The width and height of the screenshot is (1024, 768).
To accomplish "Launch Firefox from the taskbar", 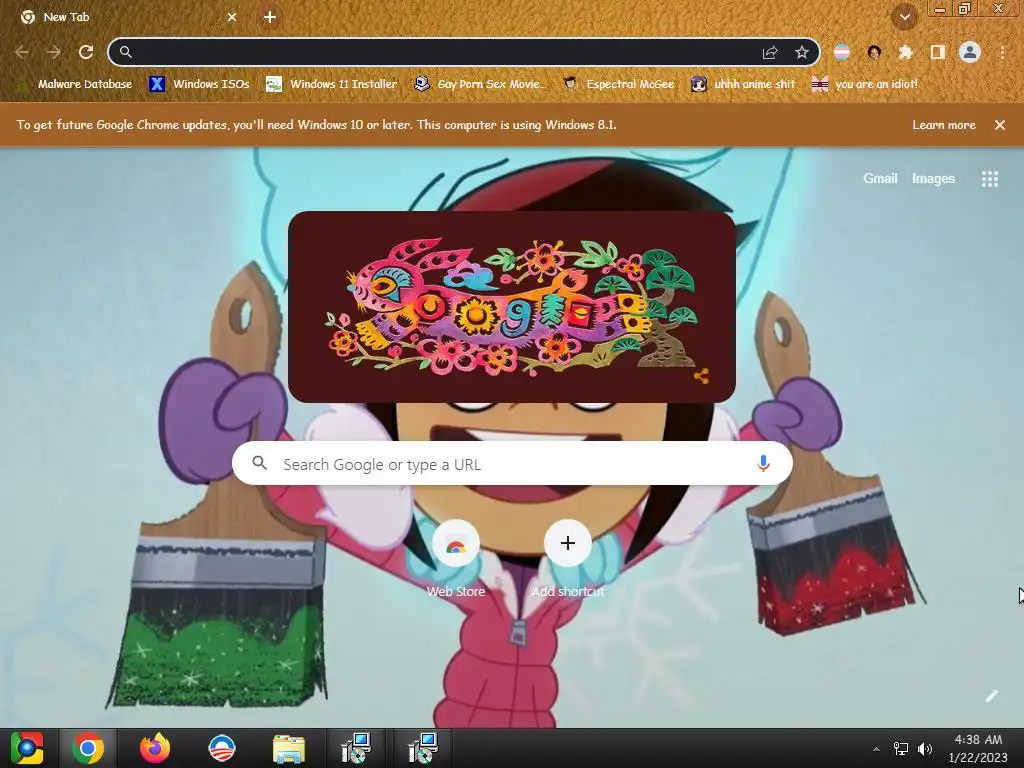I will [x=155, y=748].
